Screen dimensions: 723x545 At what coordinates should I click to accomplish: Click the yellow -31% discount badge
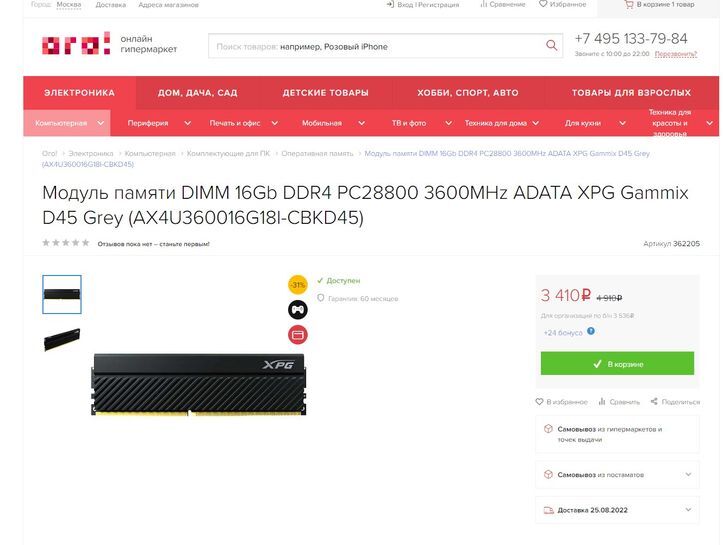point(298,284)
